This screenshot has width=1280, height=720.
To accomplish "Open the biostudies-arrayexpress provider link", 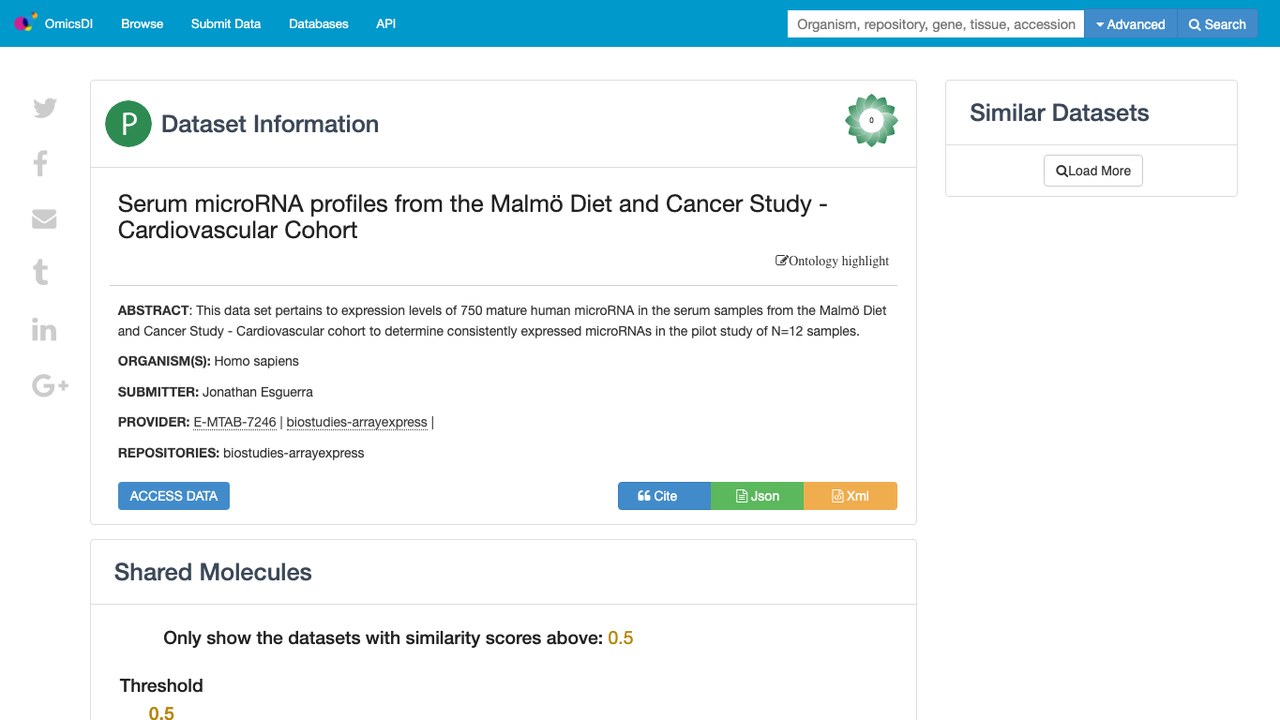I will [x=357, y=422].
